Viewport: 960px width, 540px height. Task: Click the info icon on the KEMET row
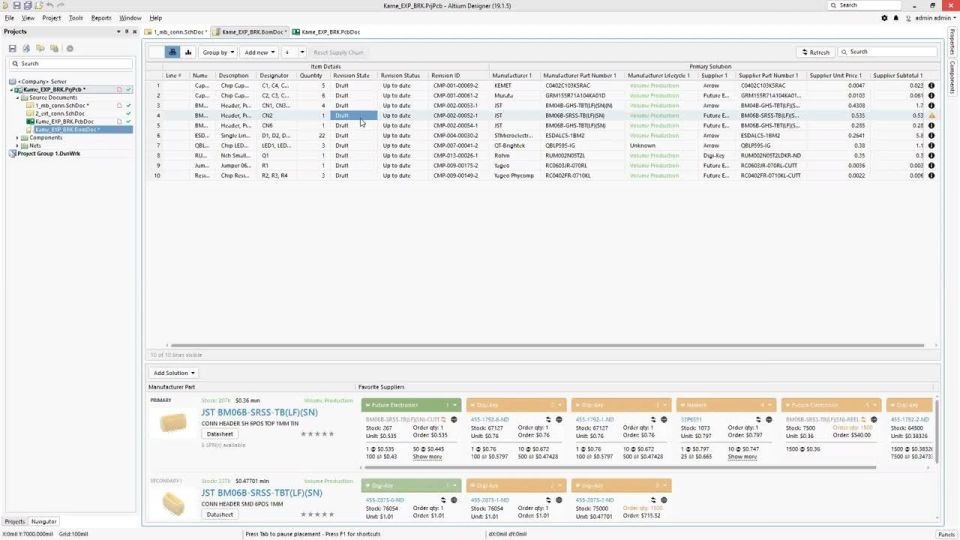point(931,86)
